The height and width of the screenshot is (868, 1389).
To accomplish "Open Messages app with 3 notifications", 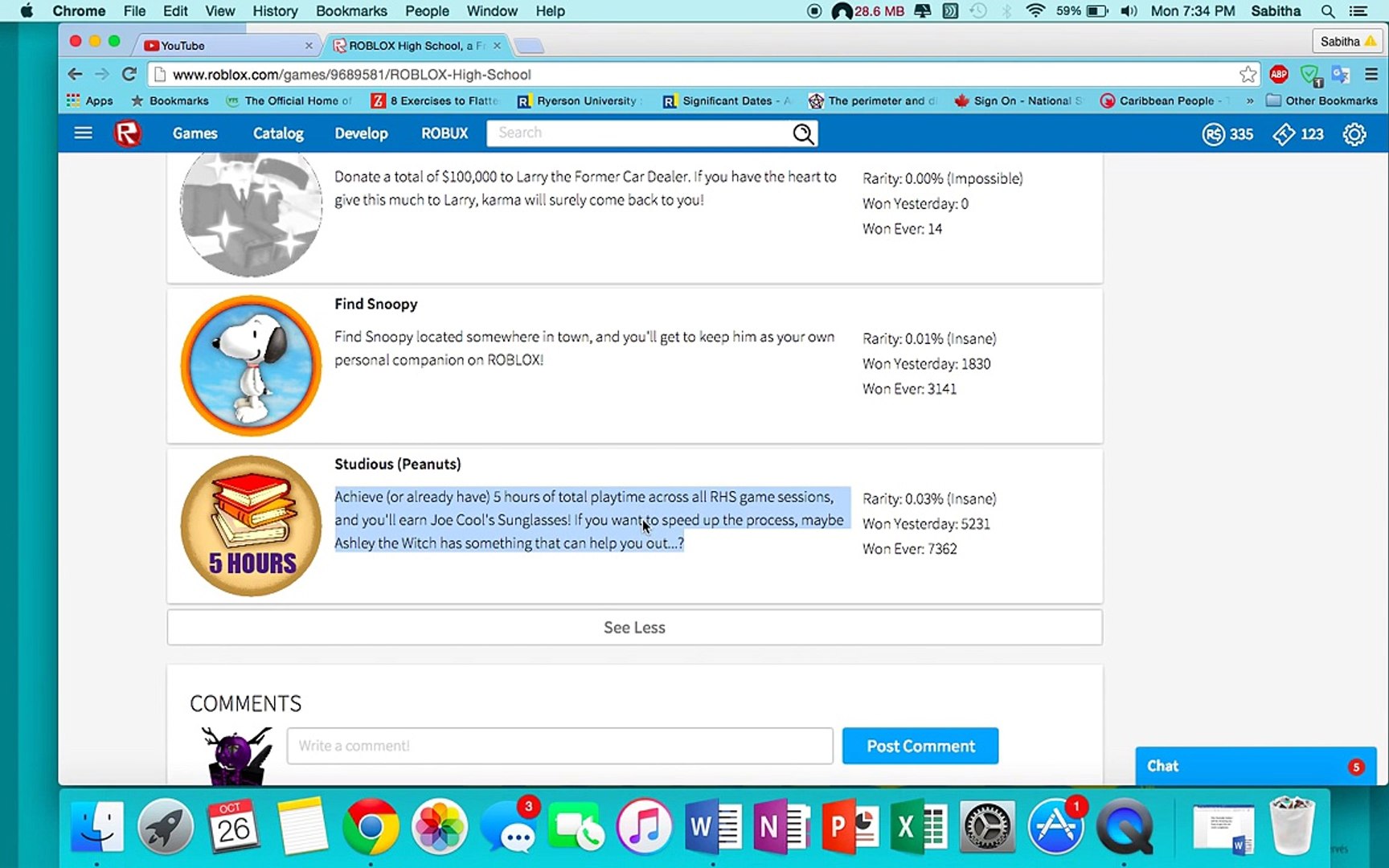I will 510,826.
